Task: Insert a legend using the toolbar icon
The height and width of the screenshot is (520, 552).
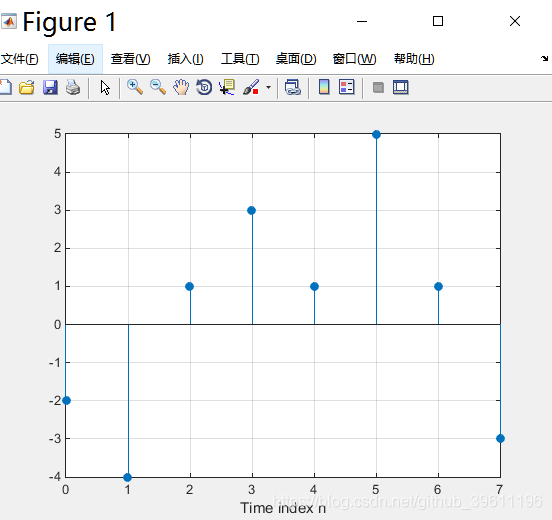Action: pyautogui.click(x=346, y=87)
